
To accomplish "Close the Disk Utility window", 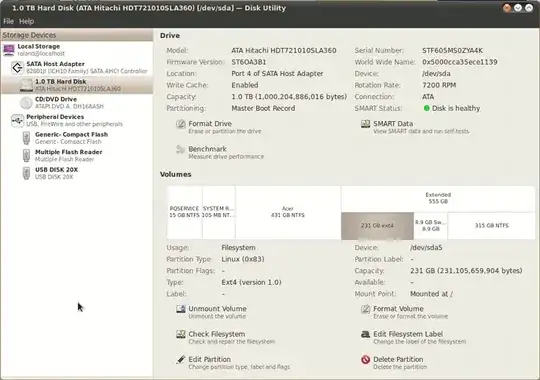I will point(507,8).
